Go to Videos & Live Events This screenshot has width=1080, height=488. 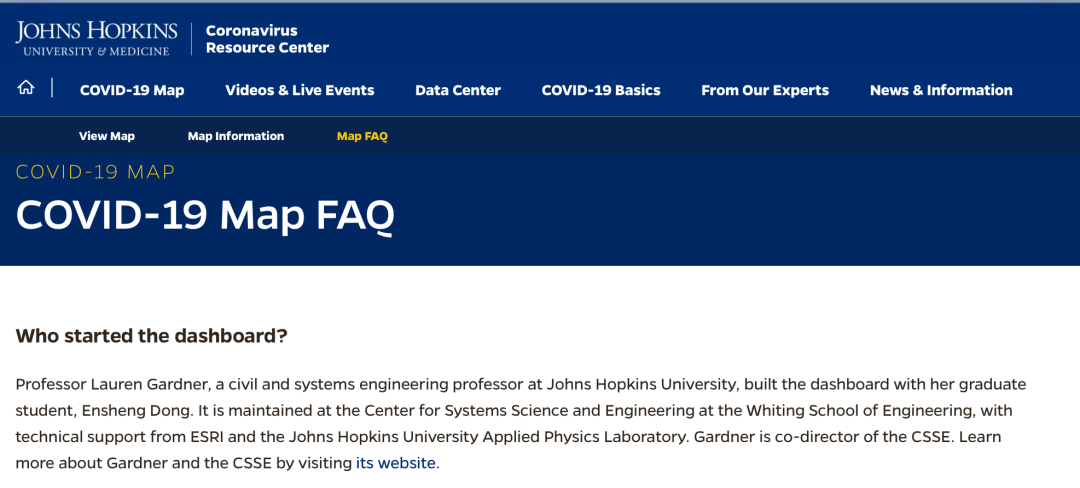299,90
